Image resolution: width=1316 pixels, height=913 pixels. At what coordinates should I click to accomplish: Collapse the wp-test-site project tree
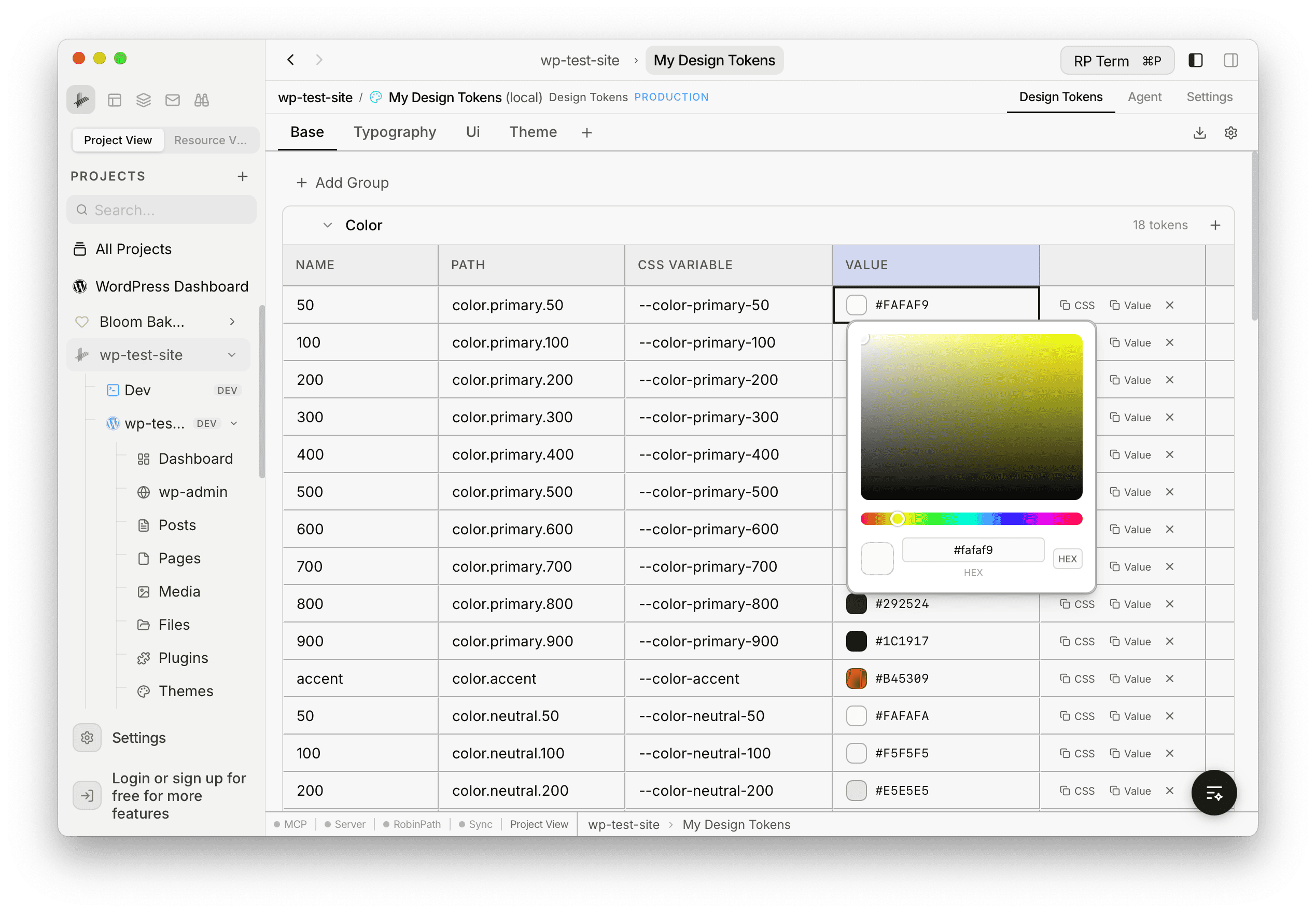click(x=232, y=355)
